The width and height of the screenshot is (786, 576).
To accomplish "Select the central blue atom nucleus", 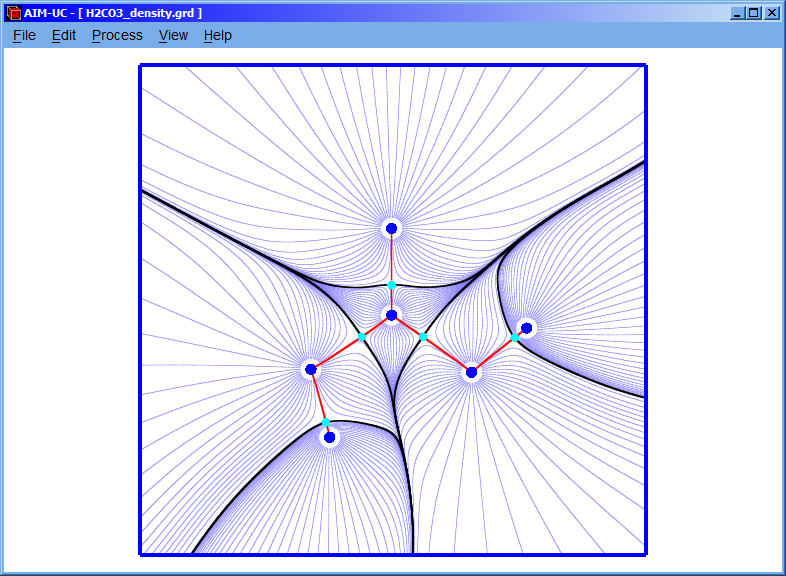I will coord(392,315).
